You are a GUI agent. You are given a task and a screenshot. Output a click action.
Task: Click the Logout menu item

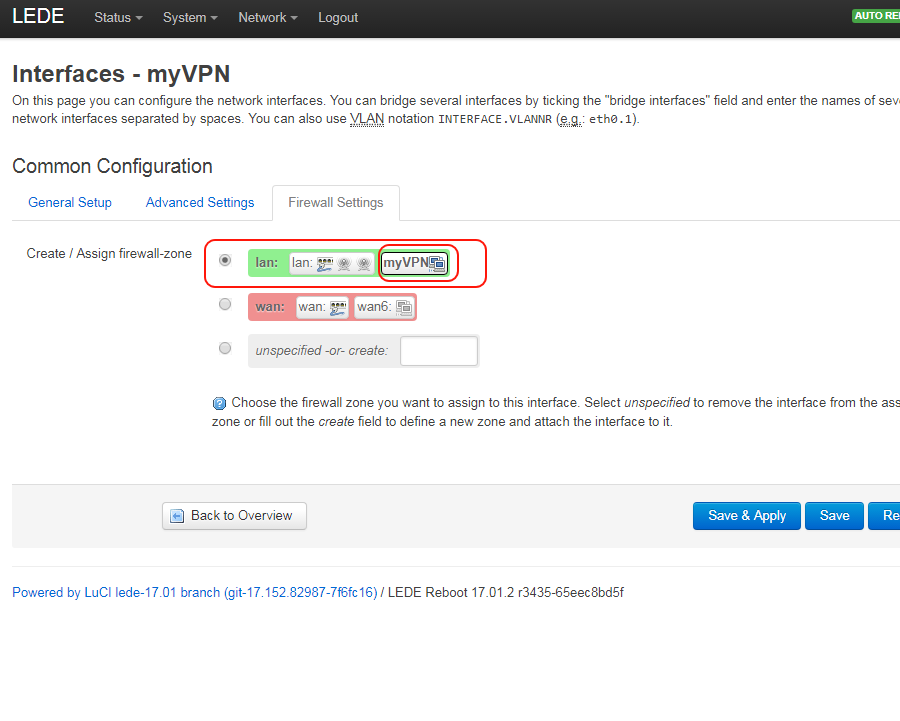tap(338, 18)
